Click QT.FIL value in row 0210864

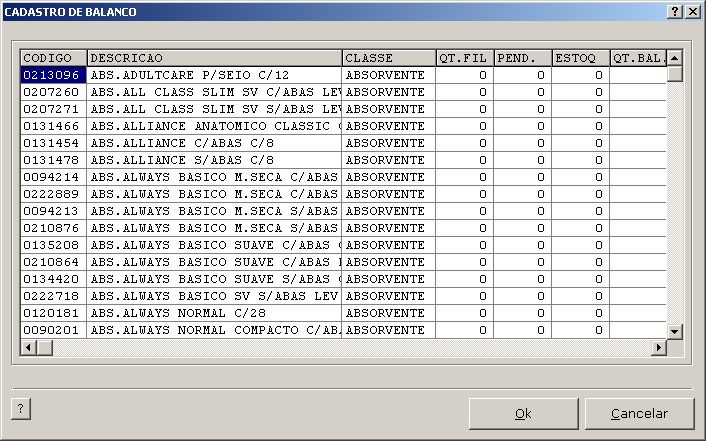(x=465, y=262)
